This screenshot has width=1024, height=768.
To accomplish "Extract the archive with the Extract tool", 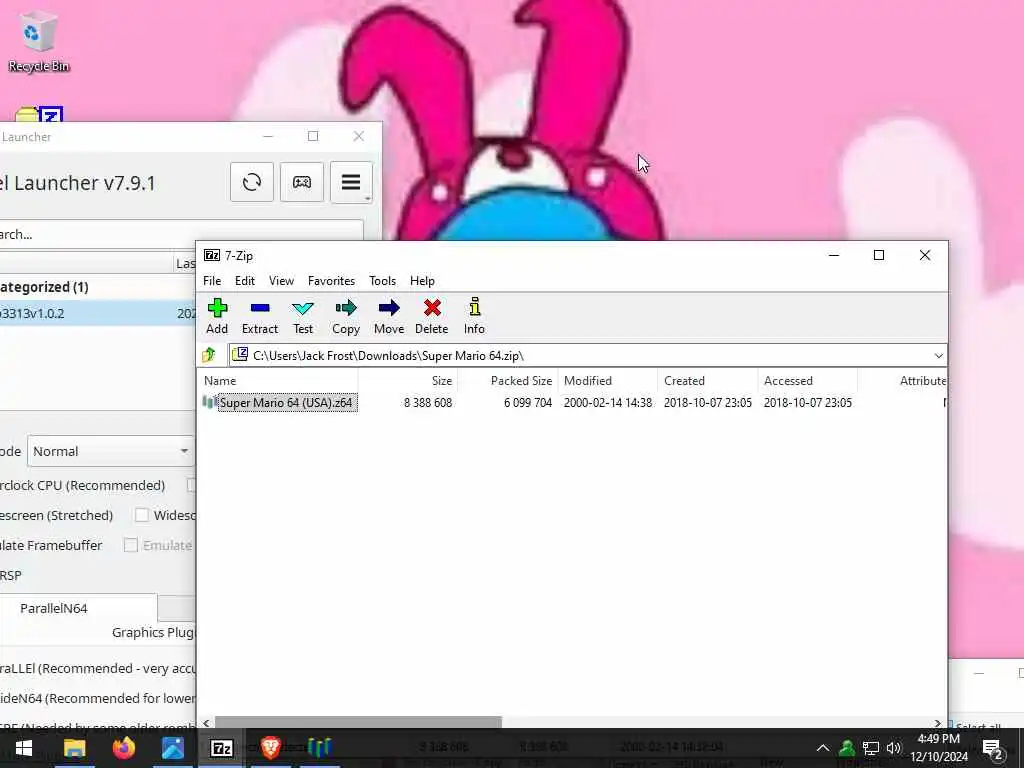I will [260, 317].
